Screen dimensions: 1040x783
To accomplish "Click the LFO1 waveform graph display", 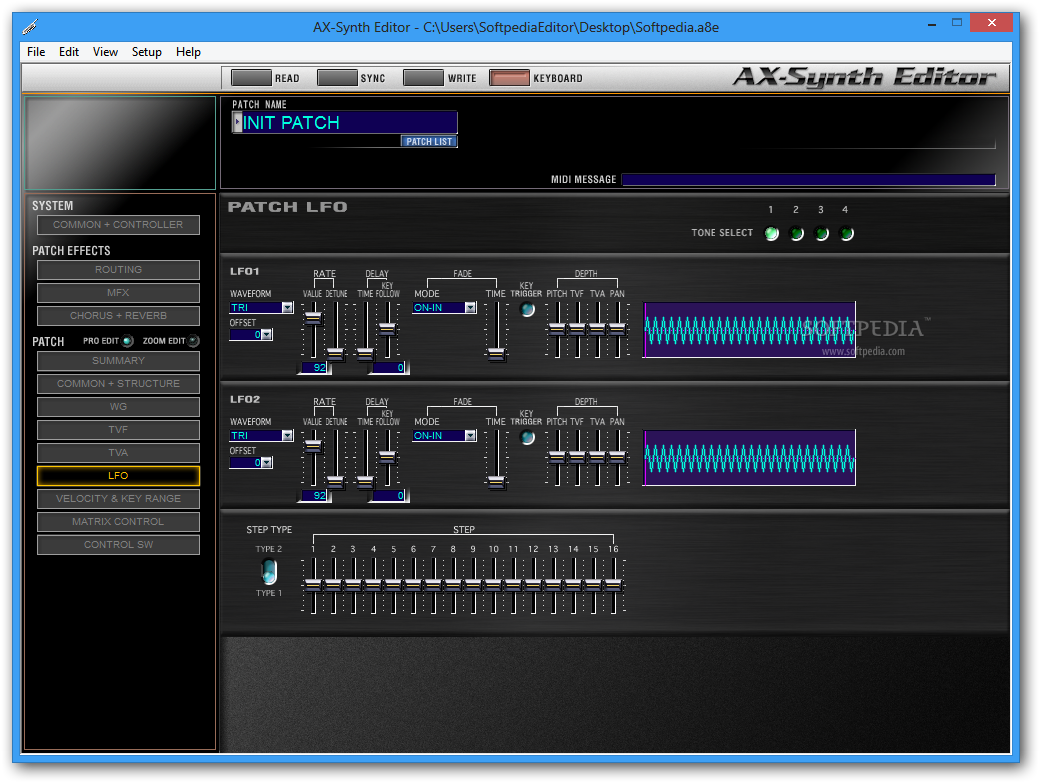I will 749,330.
